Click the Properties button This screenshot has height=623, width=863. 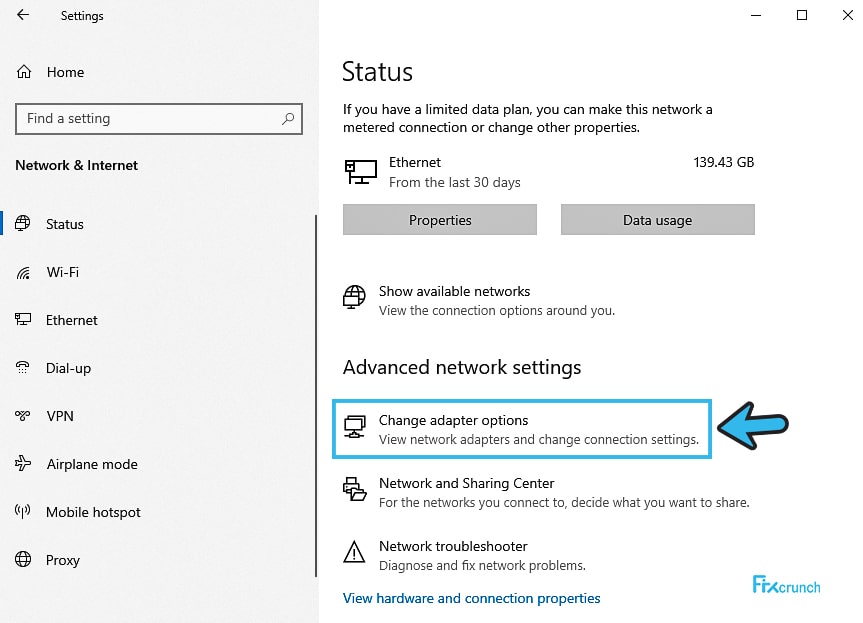pos(440,220)
